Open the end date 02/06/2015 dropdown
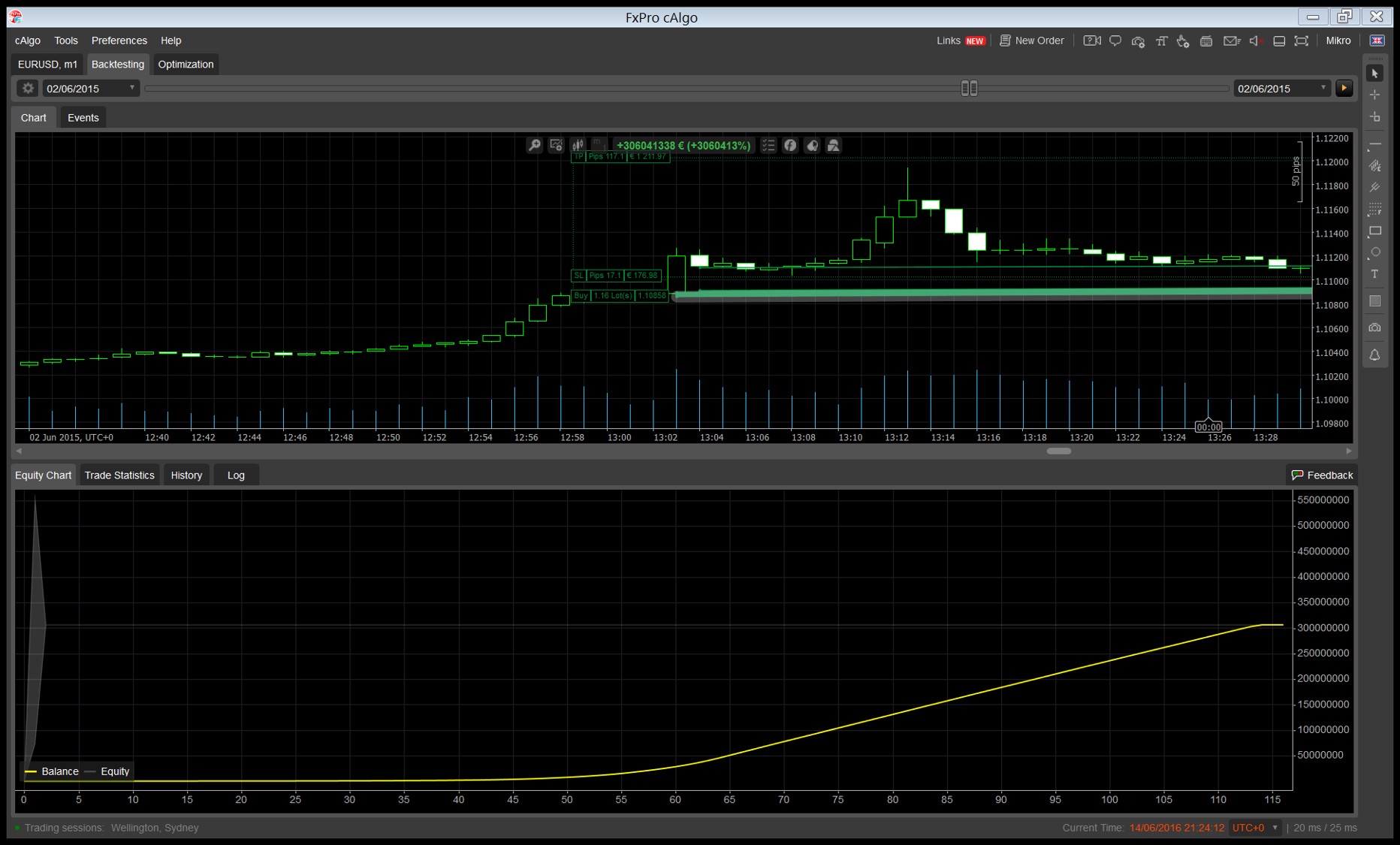1400x845 pixels. point(1282,88)
